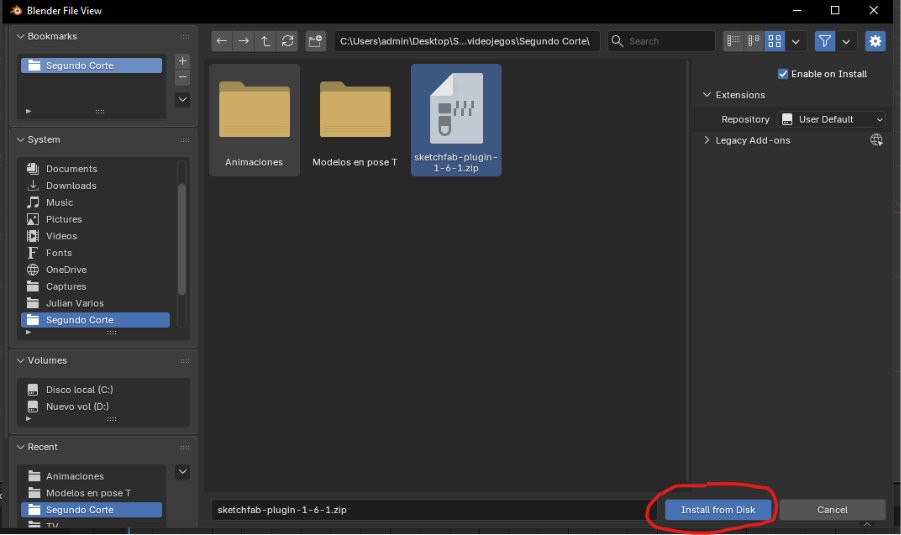Open display settings dropdown arrow

click(x=796, y=41)
